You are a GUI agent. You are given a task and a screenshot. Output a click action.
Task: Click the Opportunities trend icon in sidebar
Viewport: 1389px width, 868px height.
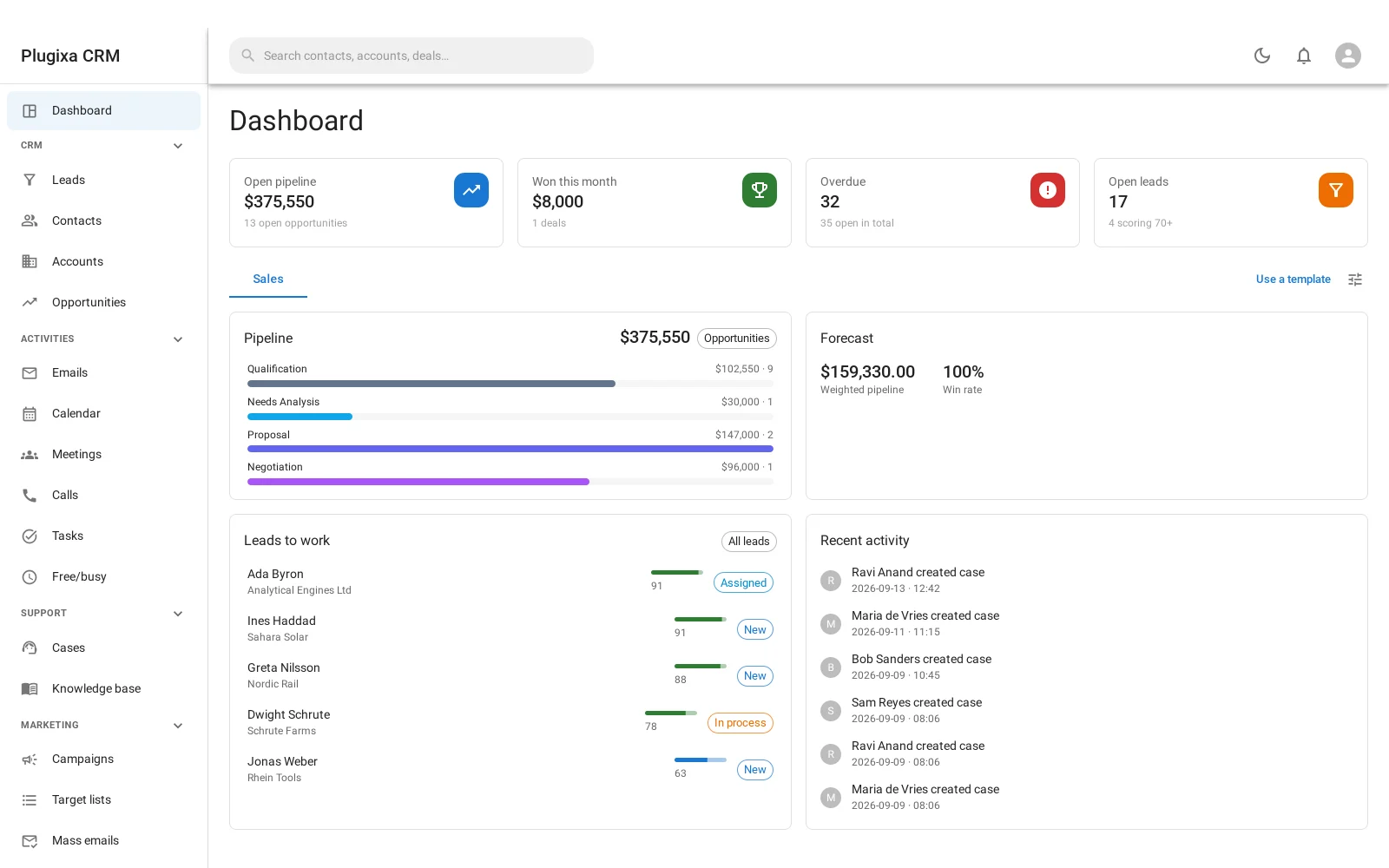30,302
